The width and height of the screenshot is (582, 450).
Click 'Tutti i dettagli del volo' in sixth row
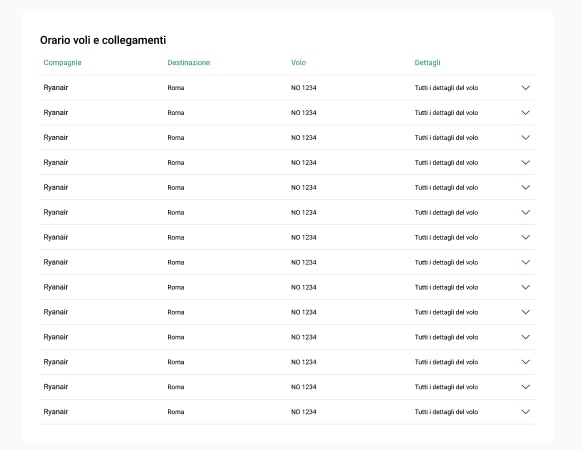(x=446, y=212)
